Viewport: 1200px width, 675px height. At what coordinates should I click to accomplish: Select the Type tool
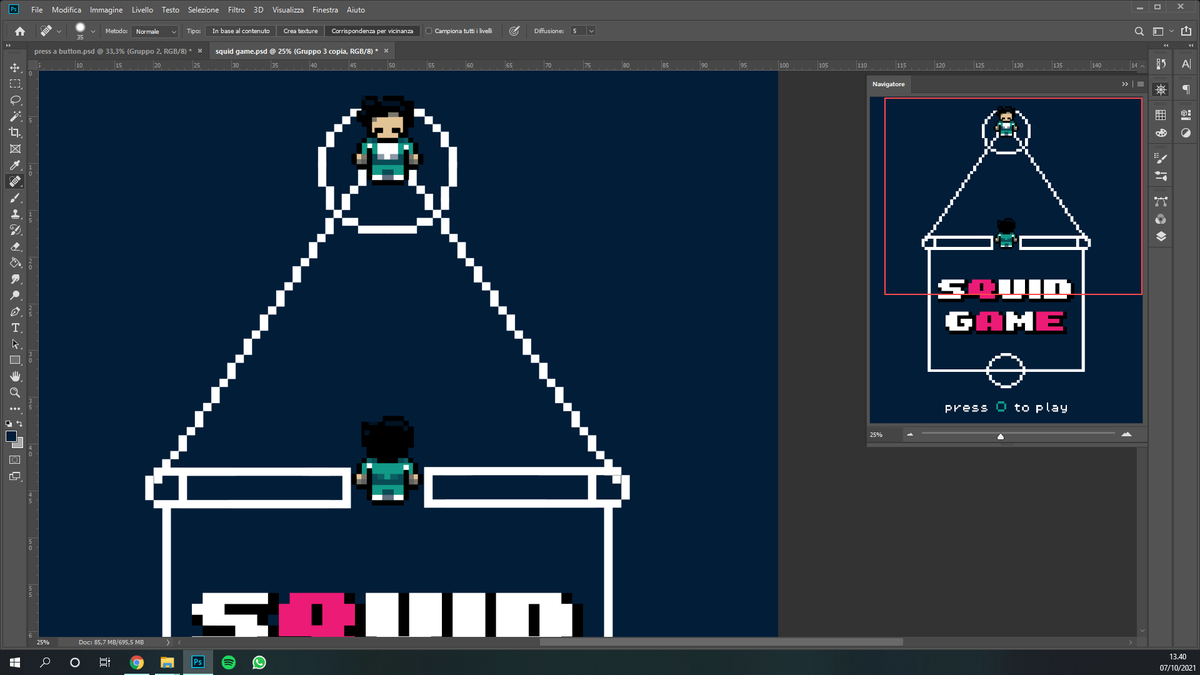[15, 328]
